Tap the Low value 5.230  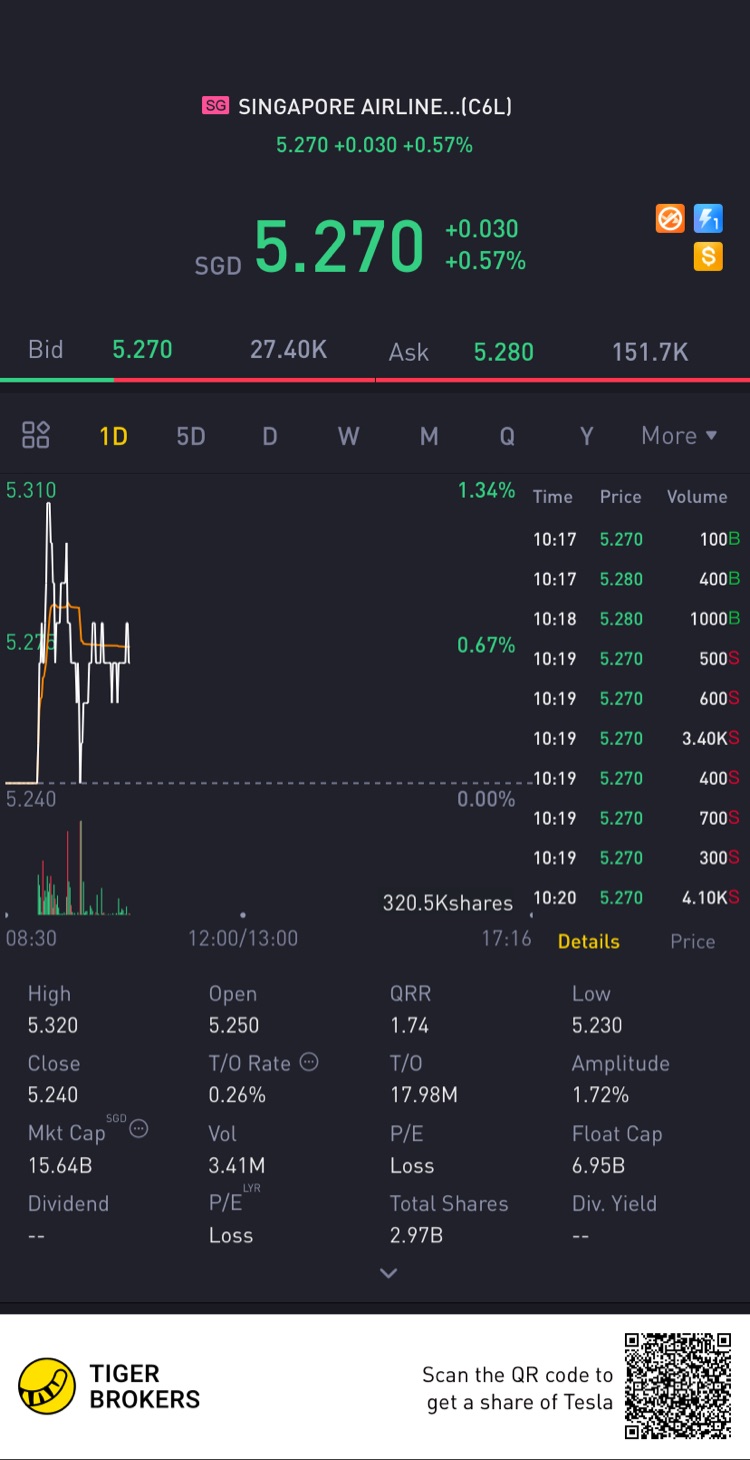point(597,1026)
